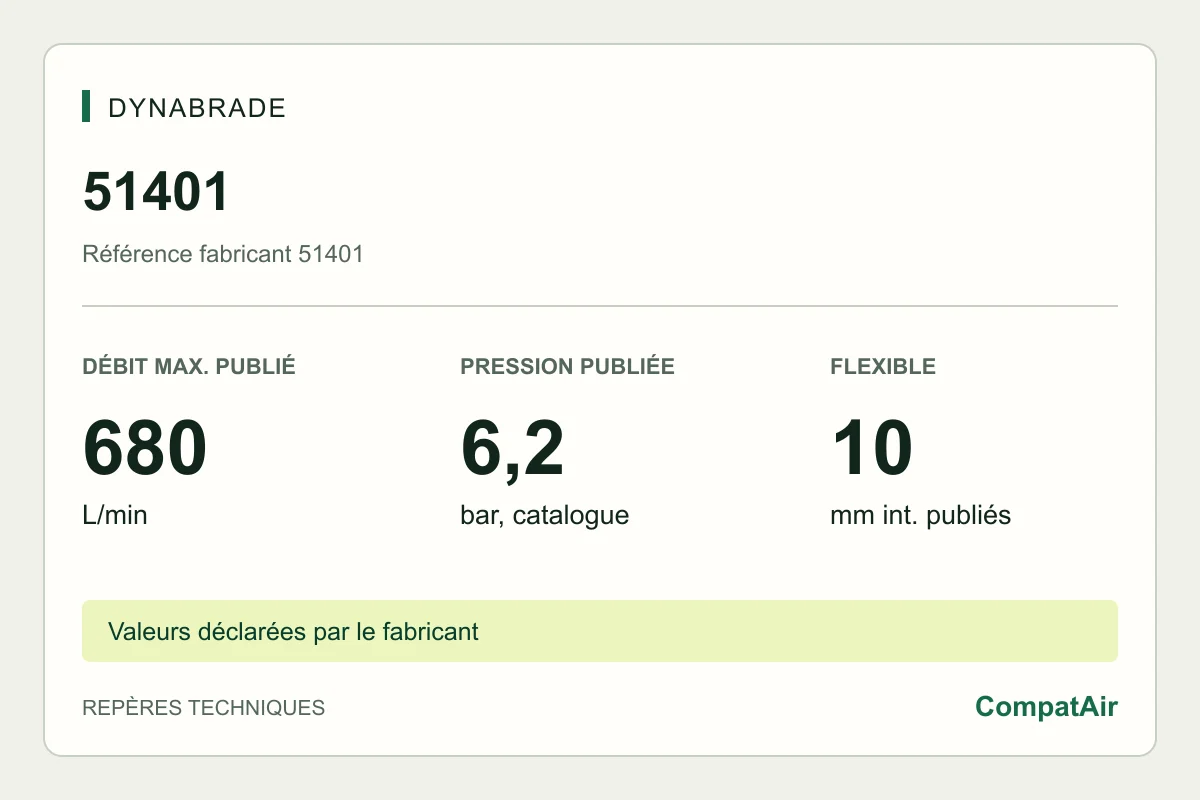The image size is (1200, 800).
Task: Click 'Référence fabricant 51401' subtitle
Action: point(223,254)
